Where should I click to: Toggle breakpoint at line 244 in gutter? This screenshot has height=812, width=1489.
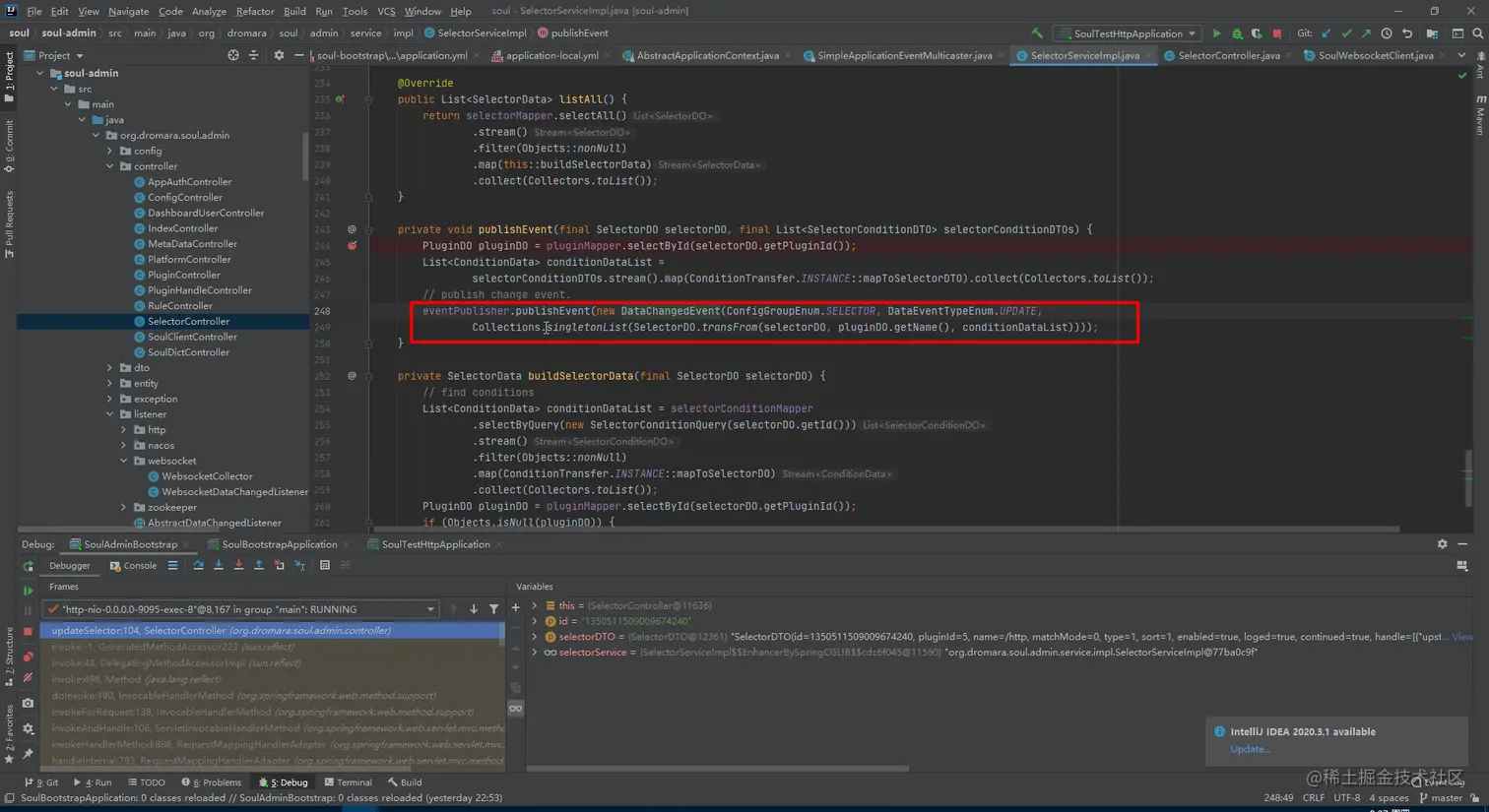tap(352, 246)
